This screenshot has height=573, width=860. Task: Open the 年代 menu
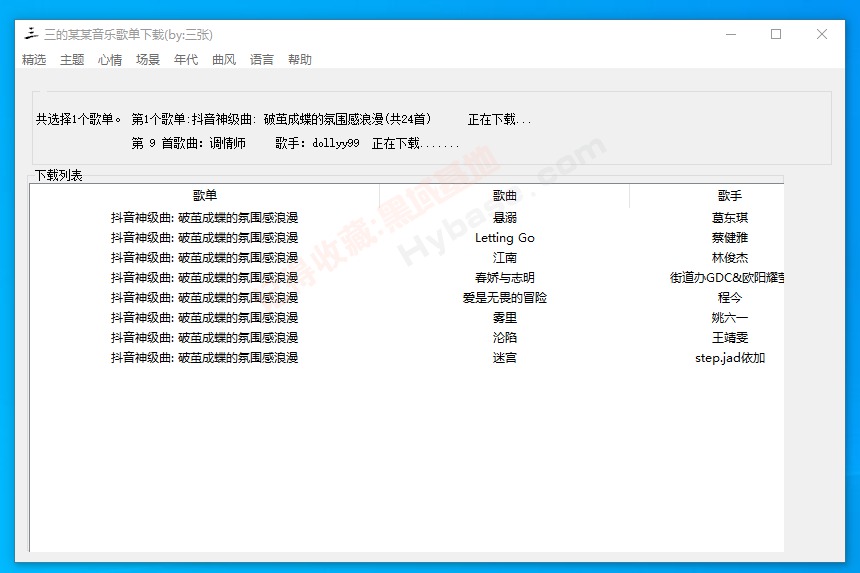click(x=186, y=59)
